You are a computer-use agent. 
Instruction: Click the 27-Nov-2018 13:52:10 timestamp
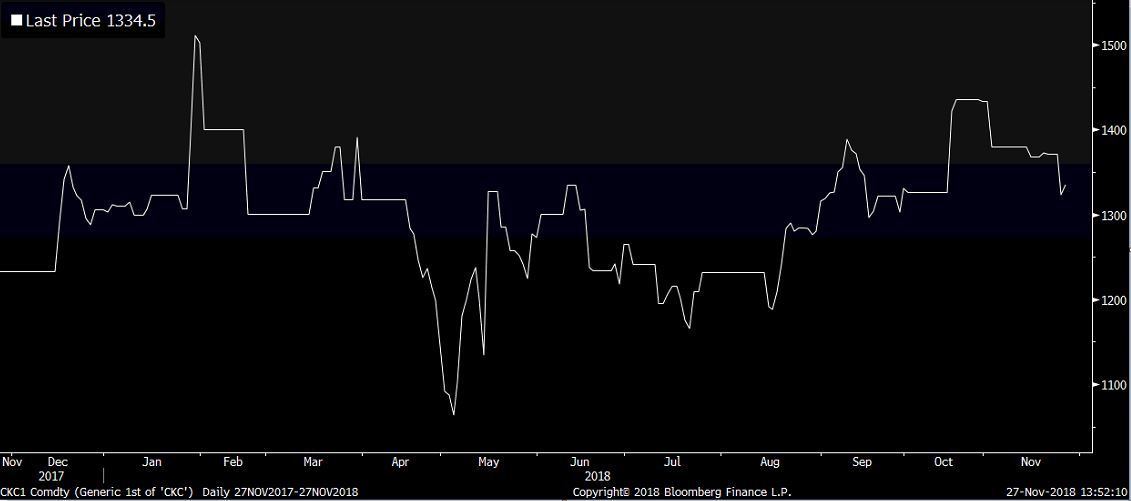pos(1068,492)
